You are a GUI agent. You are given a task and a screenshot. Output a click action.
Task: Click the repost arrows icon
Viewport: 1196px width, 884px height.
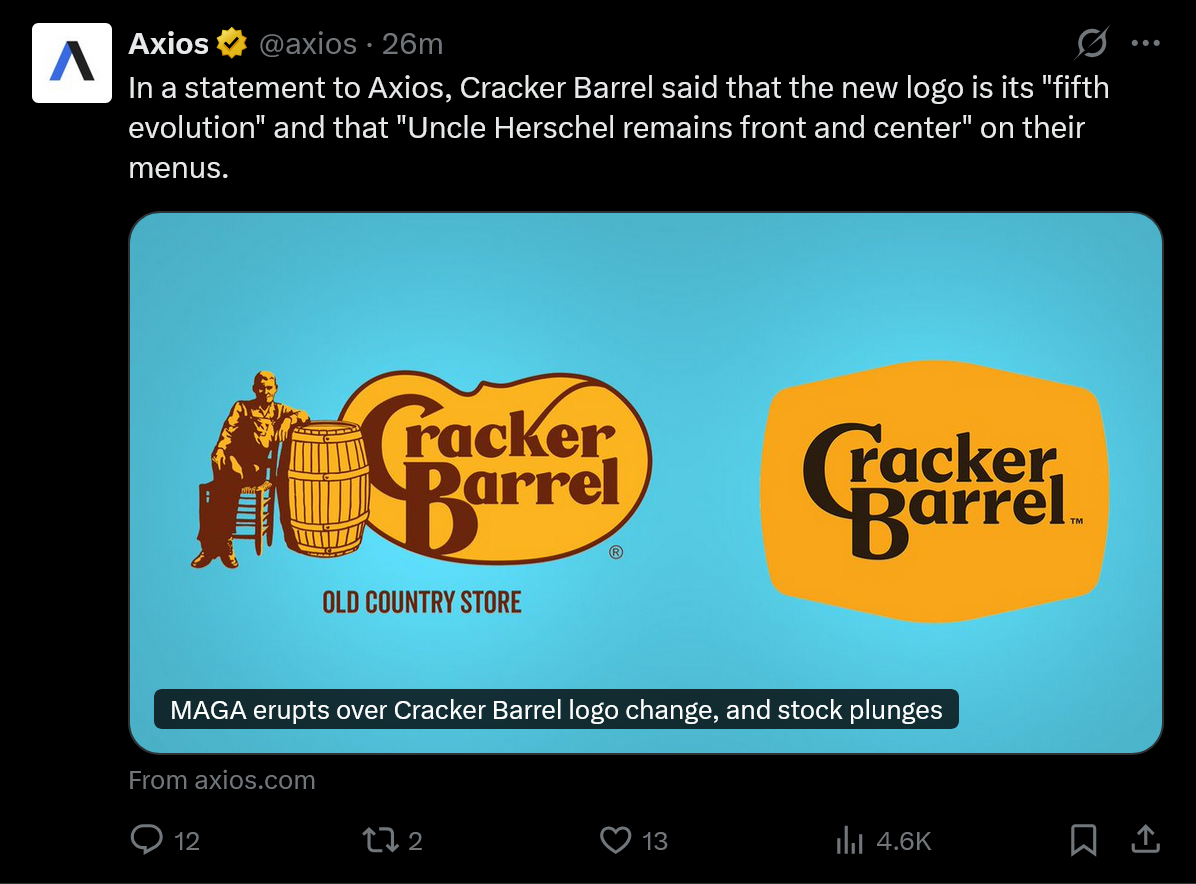[380, 840]
